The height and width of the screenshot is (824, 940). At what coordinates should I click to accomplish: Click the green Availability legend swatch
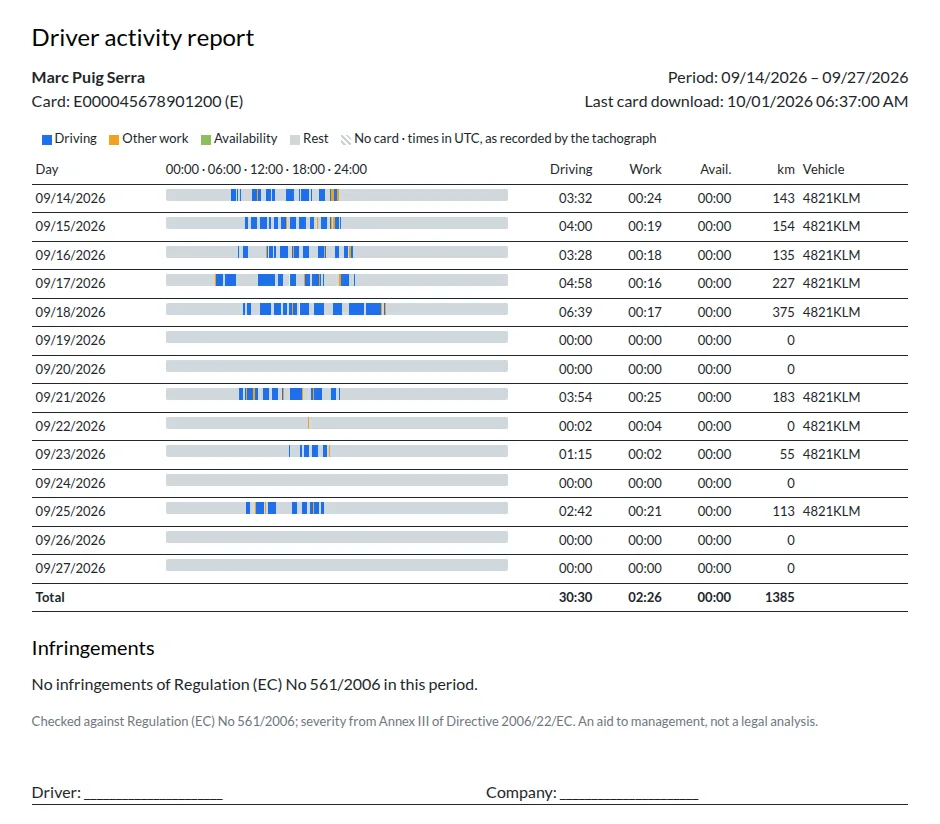[206, 140]
